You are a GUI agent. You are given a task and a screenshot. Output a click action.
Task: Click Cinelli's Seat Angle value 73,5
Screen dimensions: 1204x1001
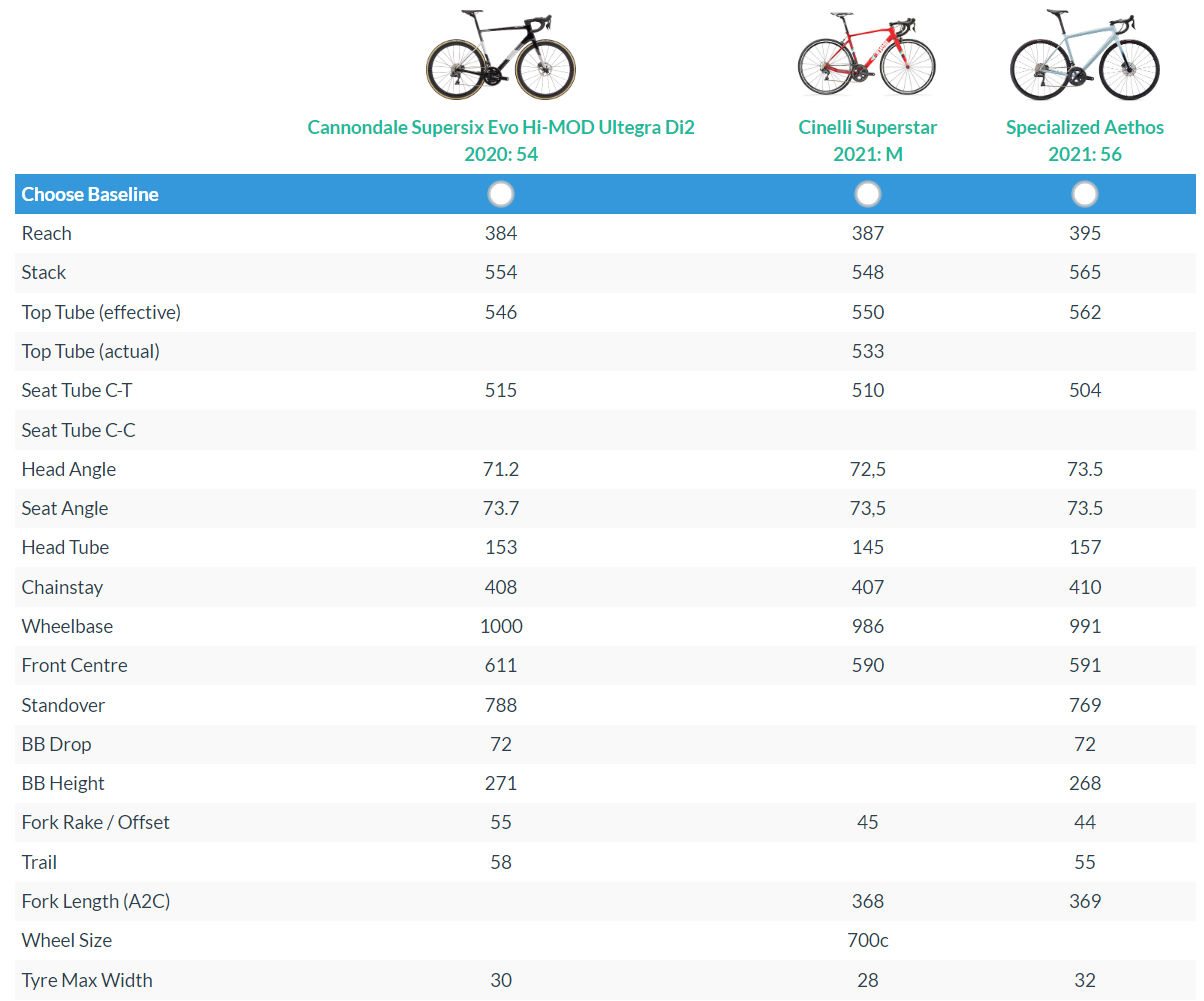[868, 508]
